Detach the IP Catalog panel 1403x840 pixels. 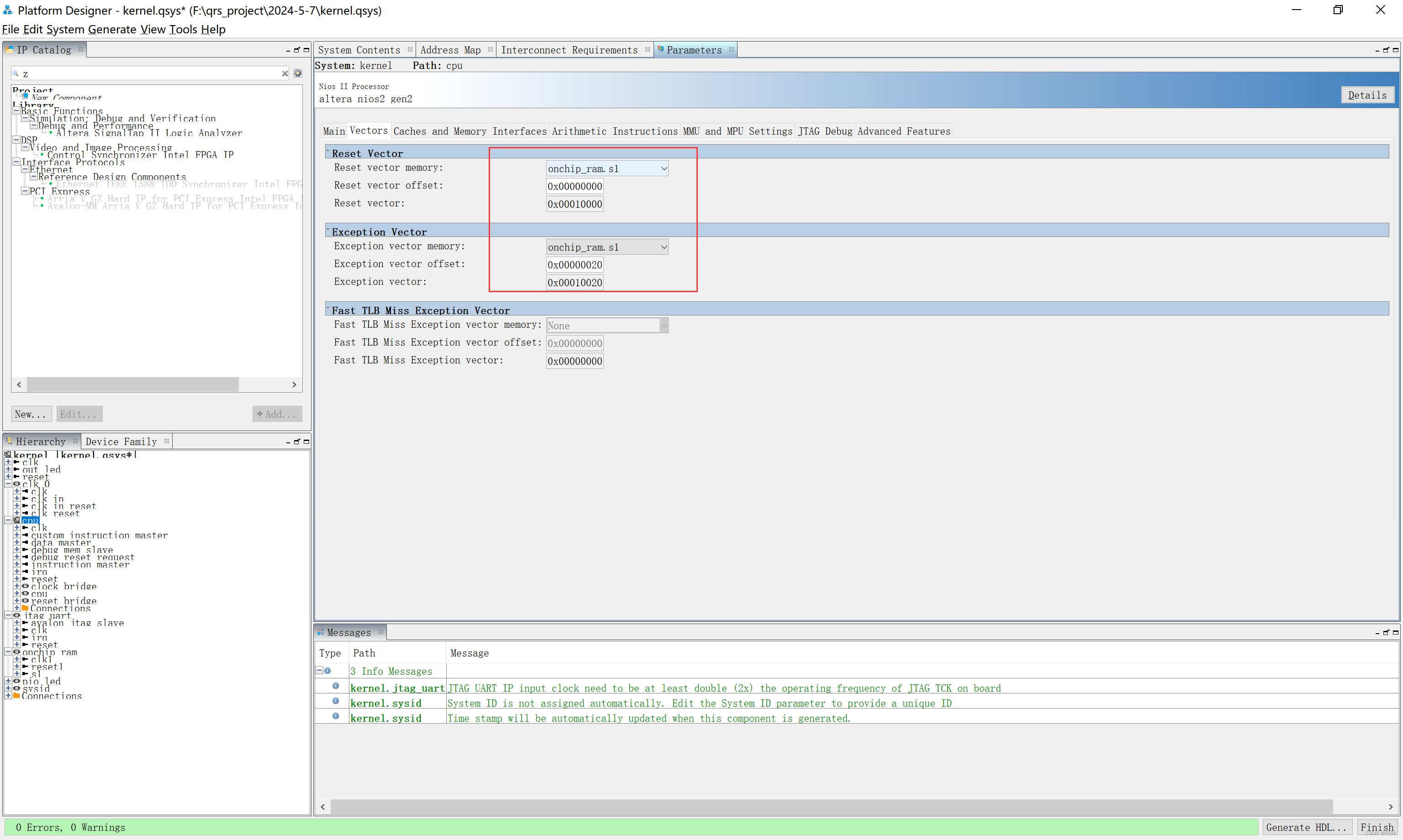click(297, 50)
